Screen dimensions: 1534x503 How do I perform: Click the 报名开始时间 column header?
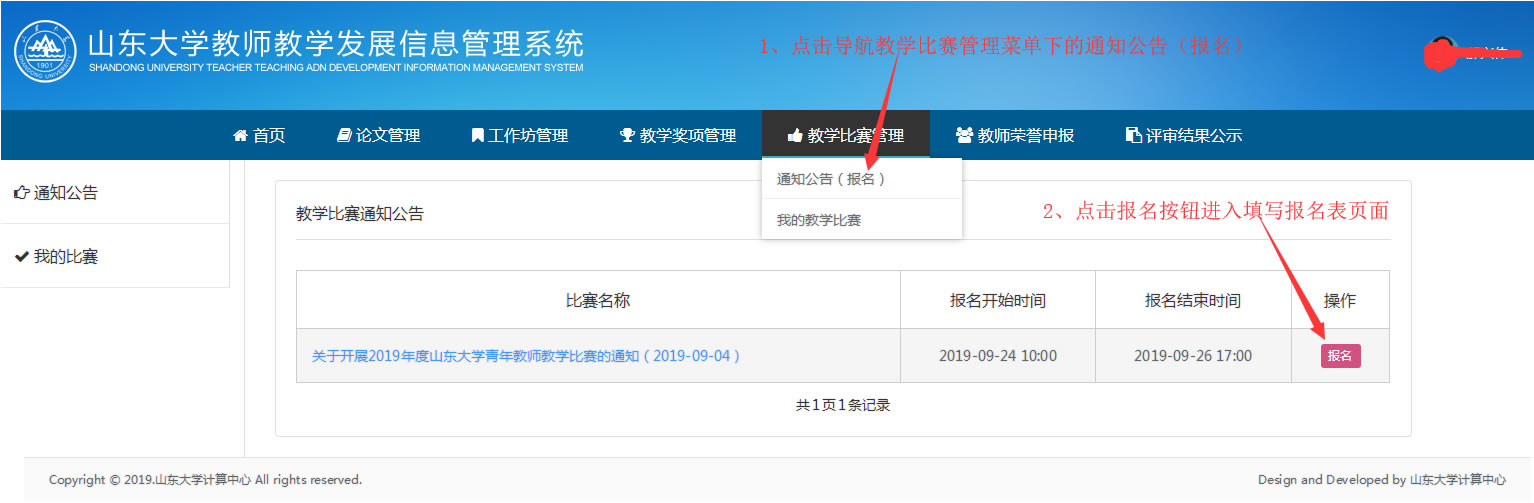[x=997, y=300]
